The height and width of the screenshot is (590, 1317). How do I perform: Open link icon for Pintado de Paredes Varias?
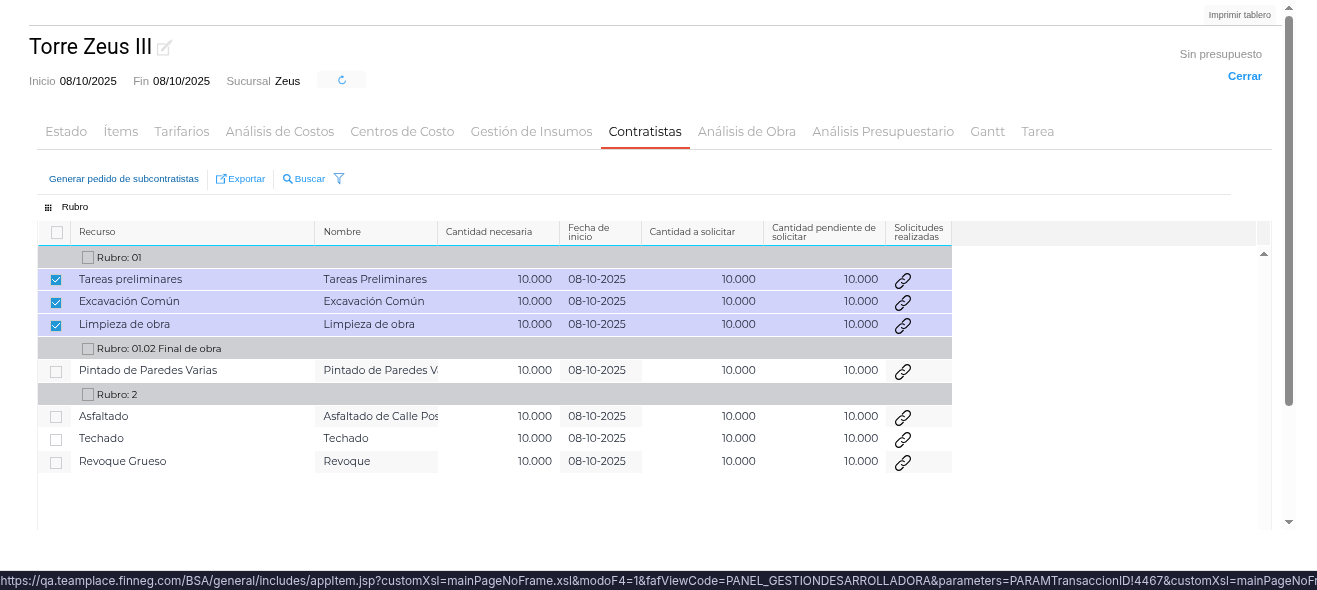(902, 371)
